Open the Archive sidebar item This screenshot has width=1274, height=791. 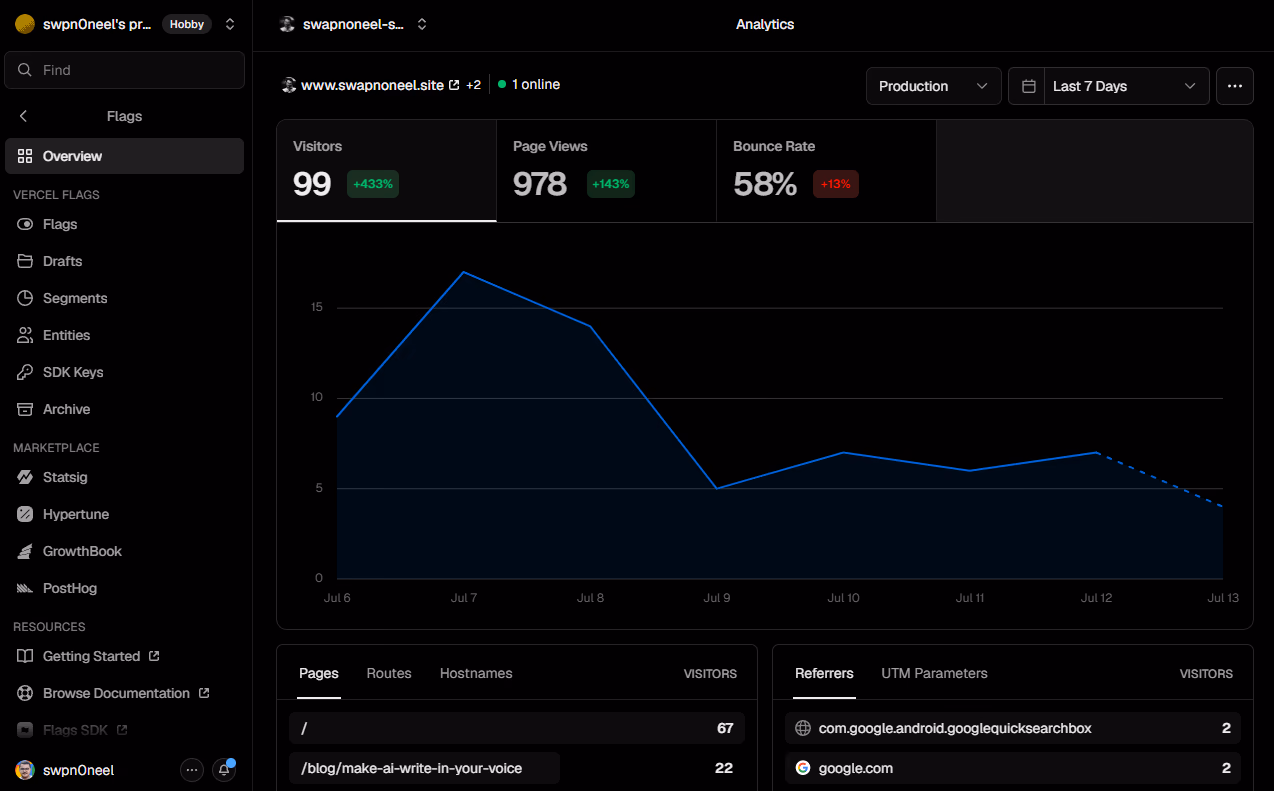[x=125, y=409]
